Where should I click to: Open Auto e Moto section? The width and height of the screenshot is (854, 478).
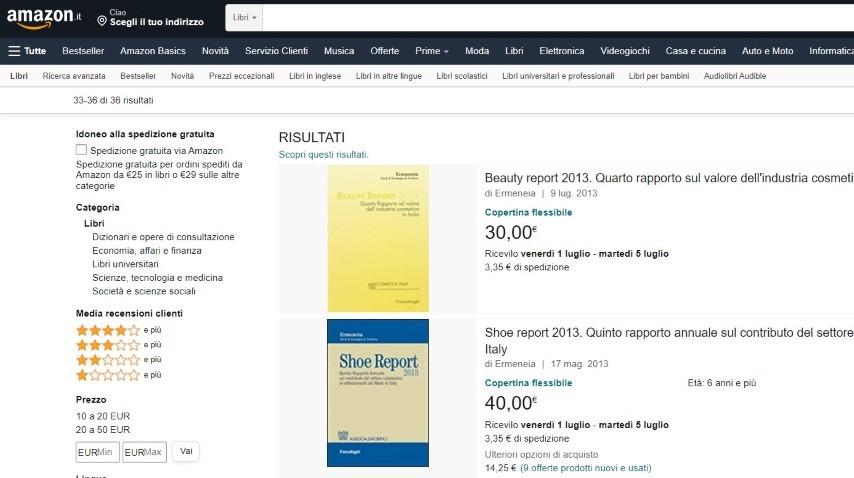[767, 51]
